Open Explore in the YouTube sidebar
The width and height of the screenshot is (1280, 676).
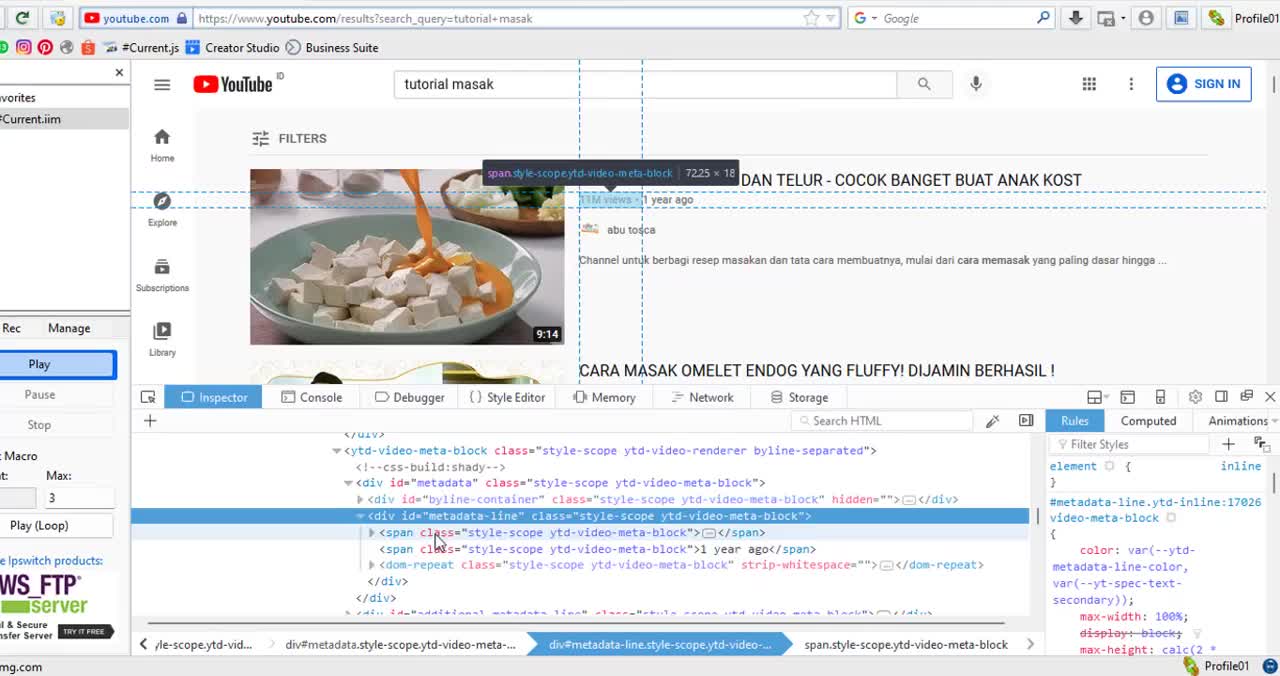pos(162,209)
